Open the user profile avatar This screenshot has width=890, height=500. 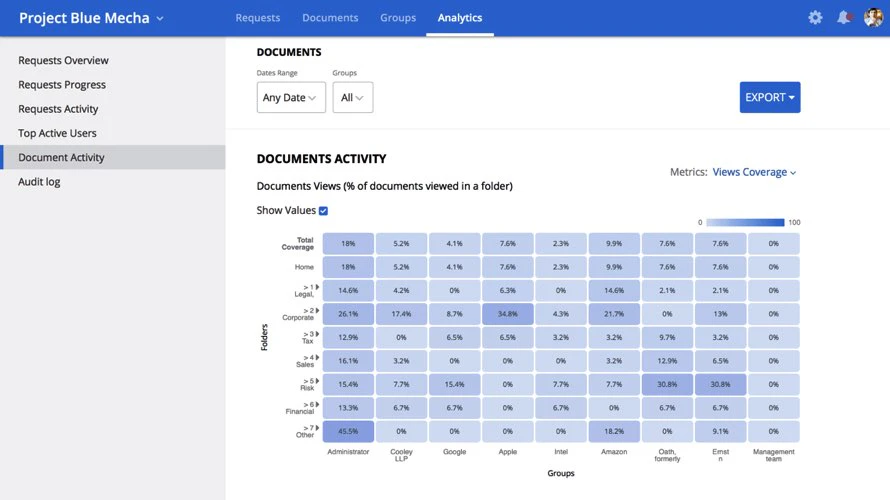873,18
